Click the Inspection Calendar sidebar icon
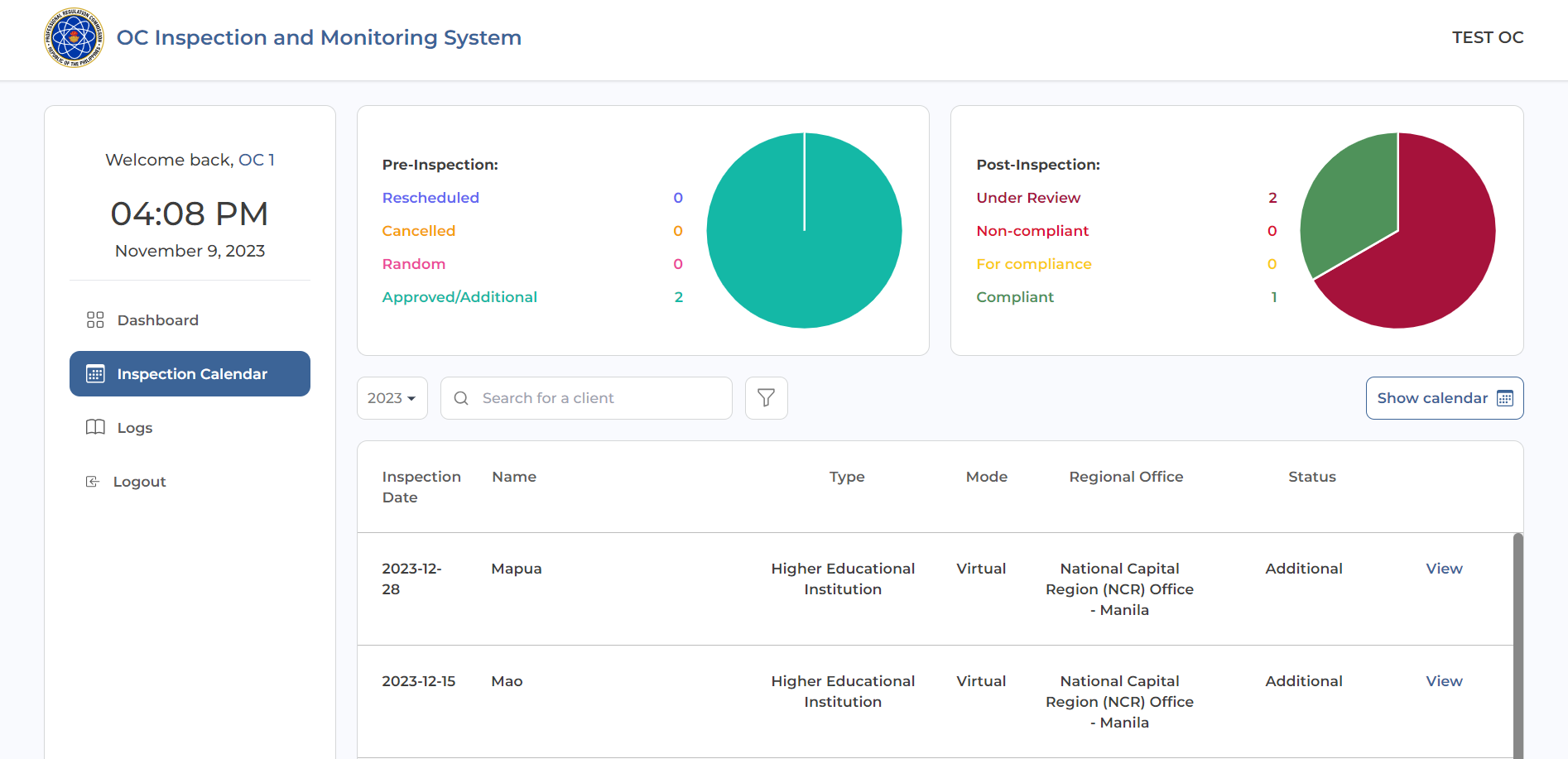 (x=95, y=374)
